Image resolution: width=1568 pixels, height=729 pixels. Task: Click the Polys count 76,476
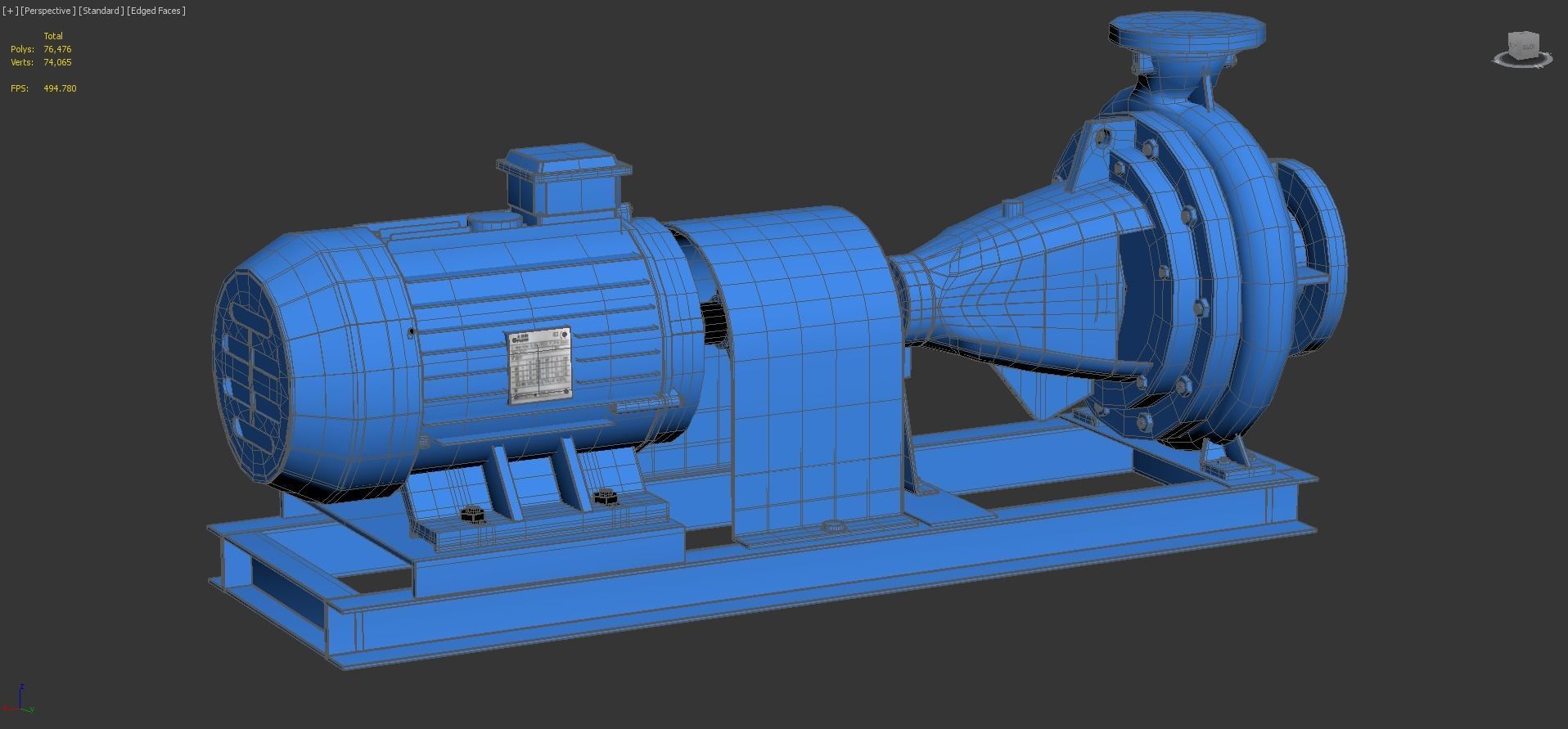pyautogui.click(x=57, y=49)
